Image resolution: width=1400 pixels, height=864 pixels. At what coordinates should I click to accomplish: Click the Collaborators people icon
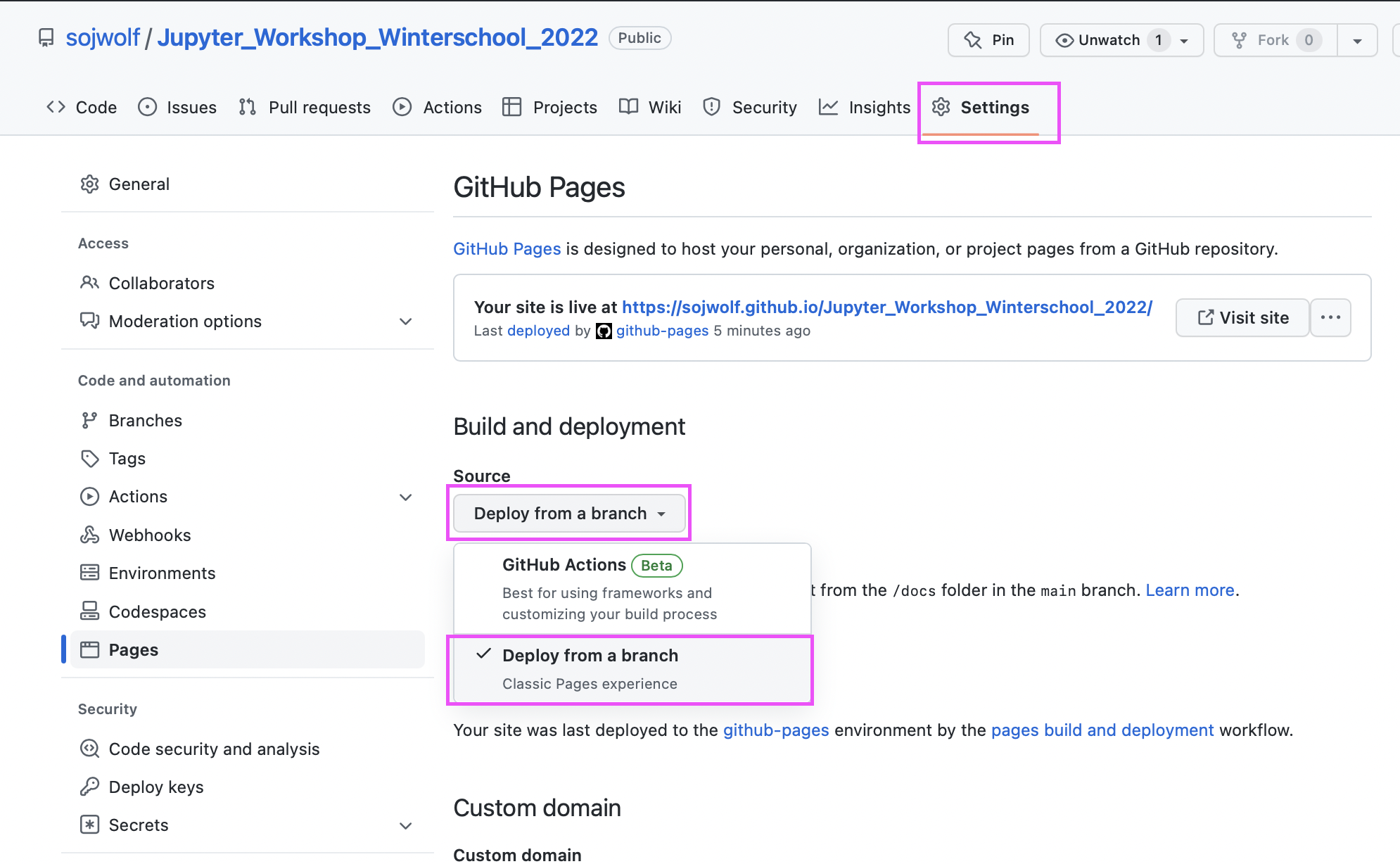click(89, 283)
